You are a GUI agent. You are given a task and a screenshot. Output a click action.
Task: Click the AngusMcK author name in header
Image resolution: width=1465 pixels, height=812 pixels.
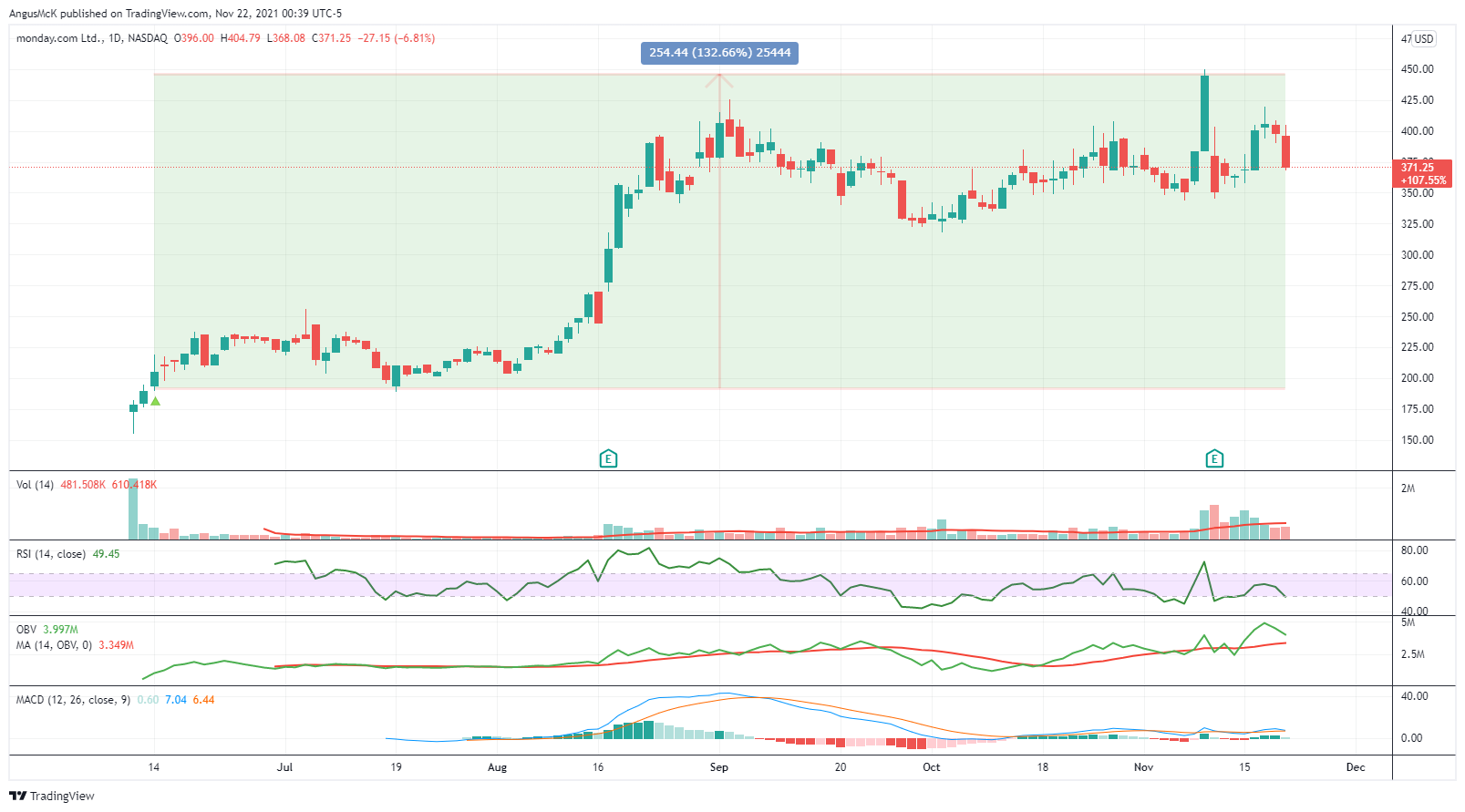pos(33,14)
